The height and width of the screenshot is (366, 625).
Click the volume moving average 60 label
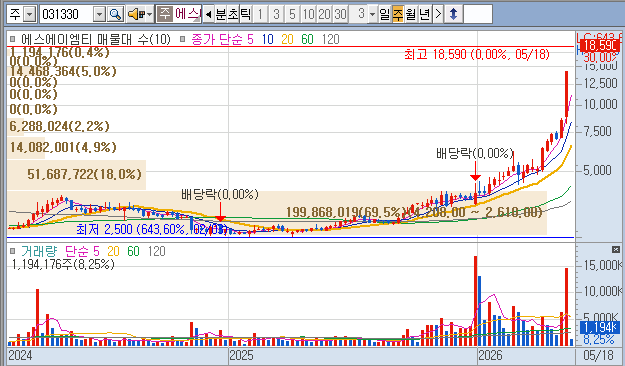[133, 251]
